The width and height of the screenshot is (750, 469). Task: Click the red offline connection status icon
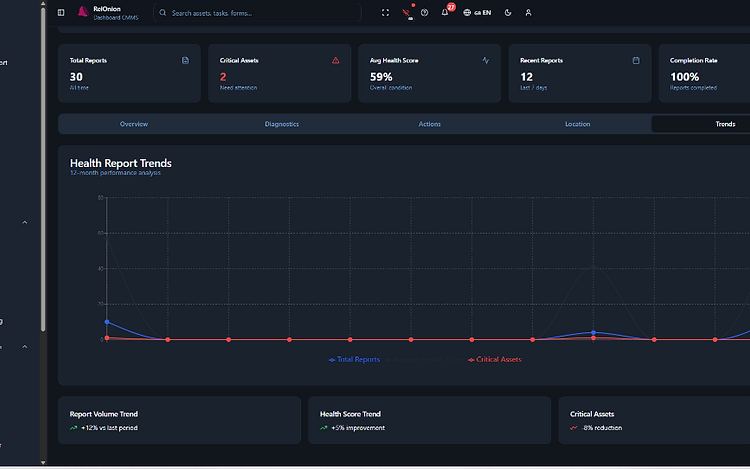(406, 13)
